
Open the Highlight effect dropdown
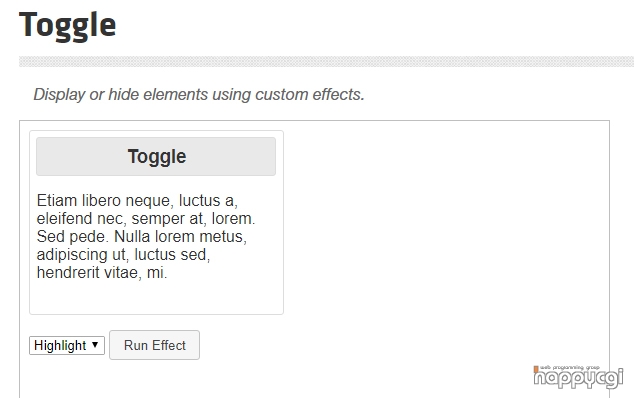click(67, 345)
